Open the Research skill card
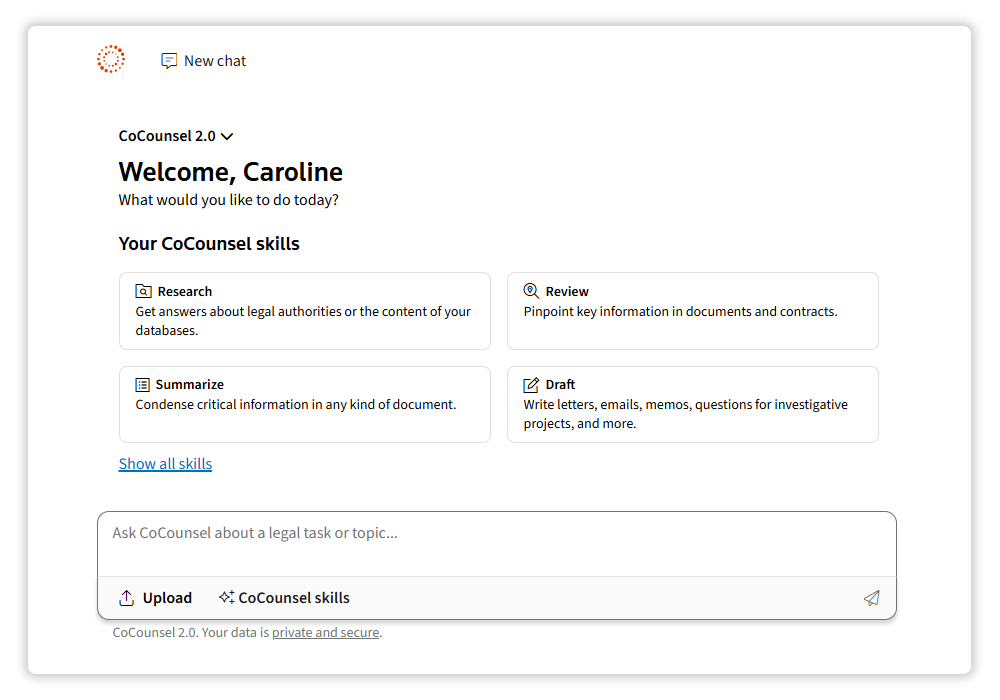Viewport: 1000px width, 700px height. point(304,311)
